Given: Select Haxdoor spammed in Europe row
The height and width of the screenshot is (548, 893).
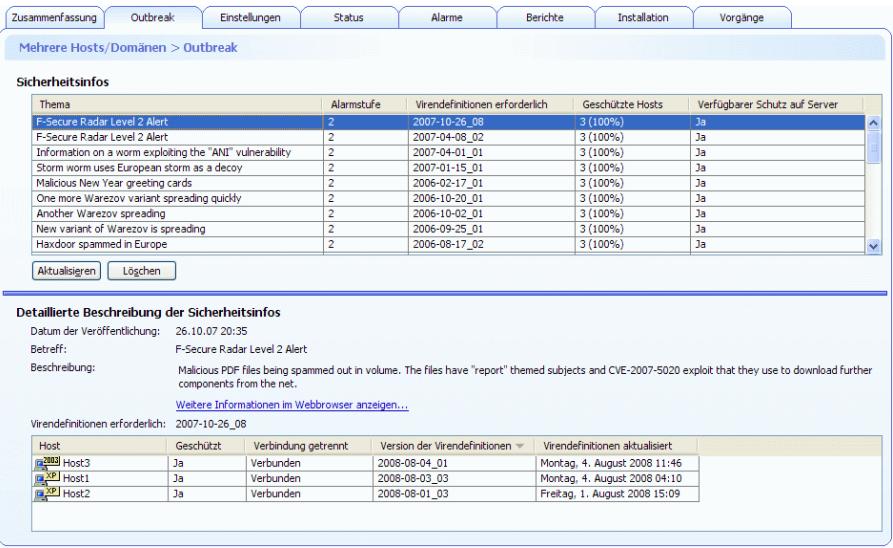Looking at the screenshot, I should tap(449, 245).
